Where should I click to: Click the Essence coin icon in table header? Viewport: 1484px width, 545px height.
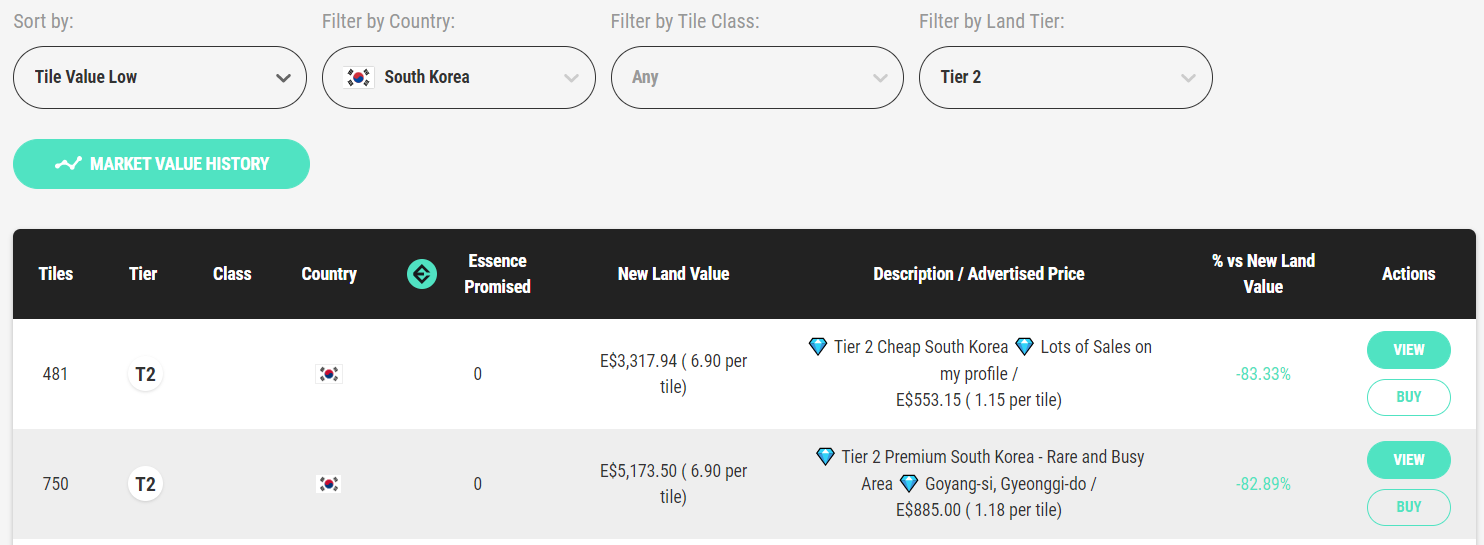click(x=422, y=274)
